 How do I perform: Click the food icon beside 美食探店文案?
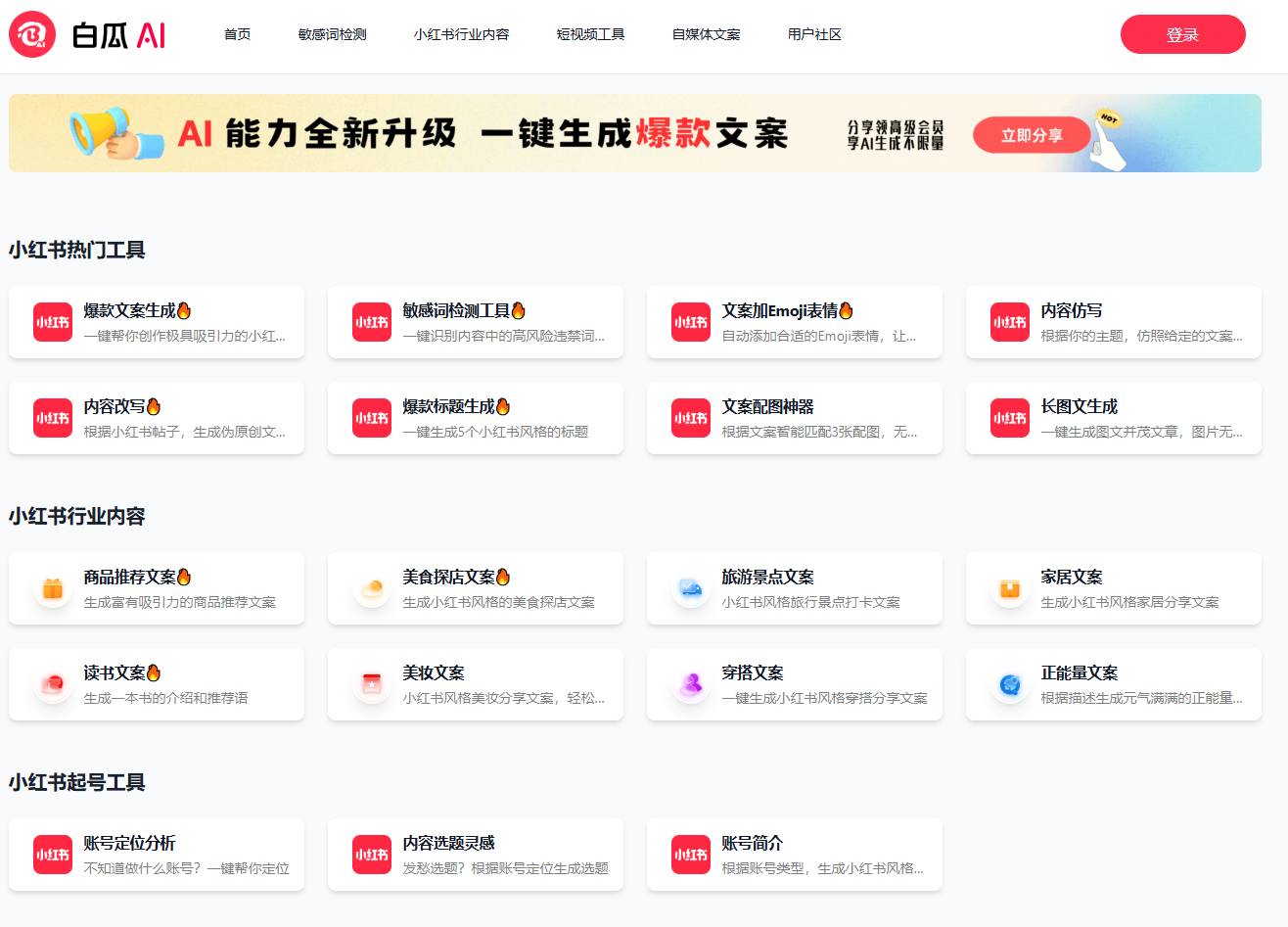point(372,588)
